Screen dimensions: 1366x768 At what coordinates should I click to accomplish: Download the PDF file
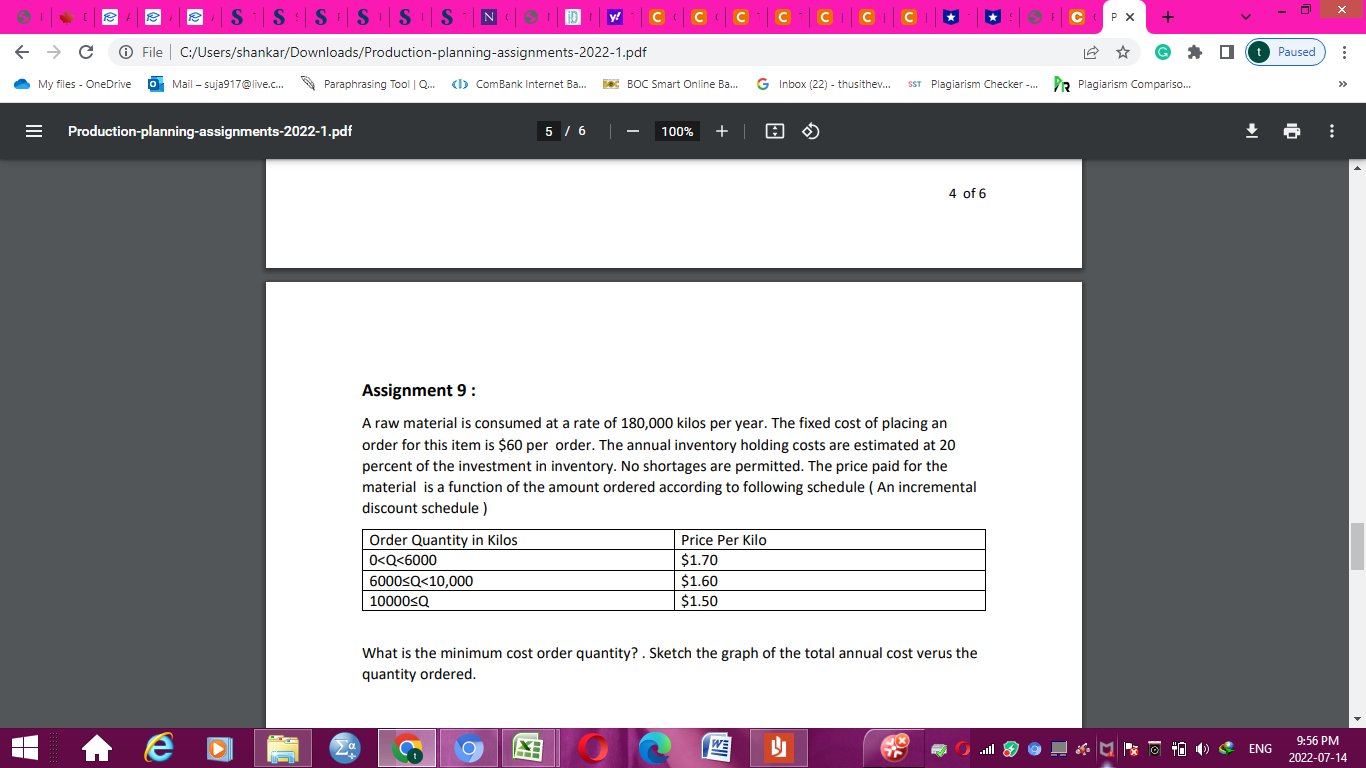1251,130
